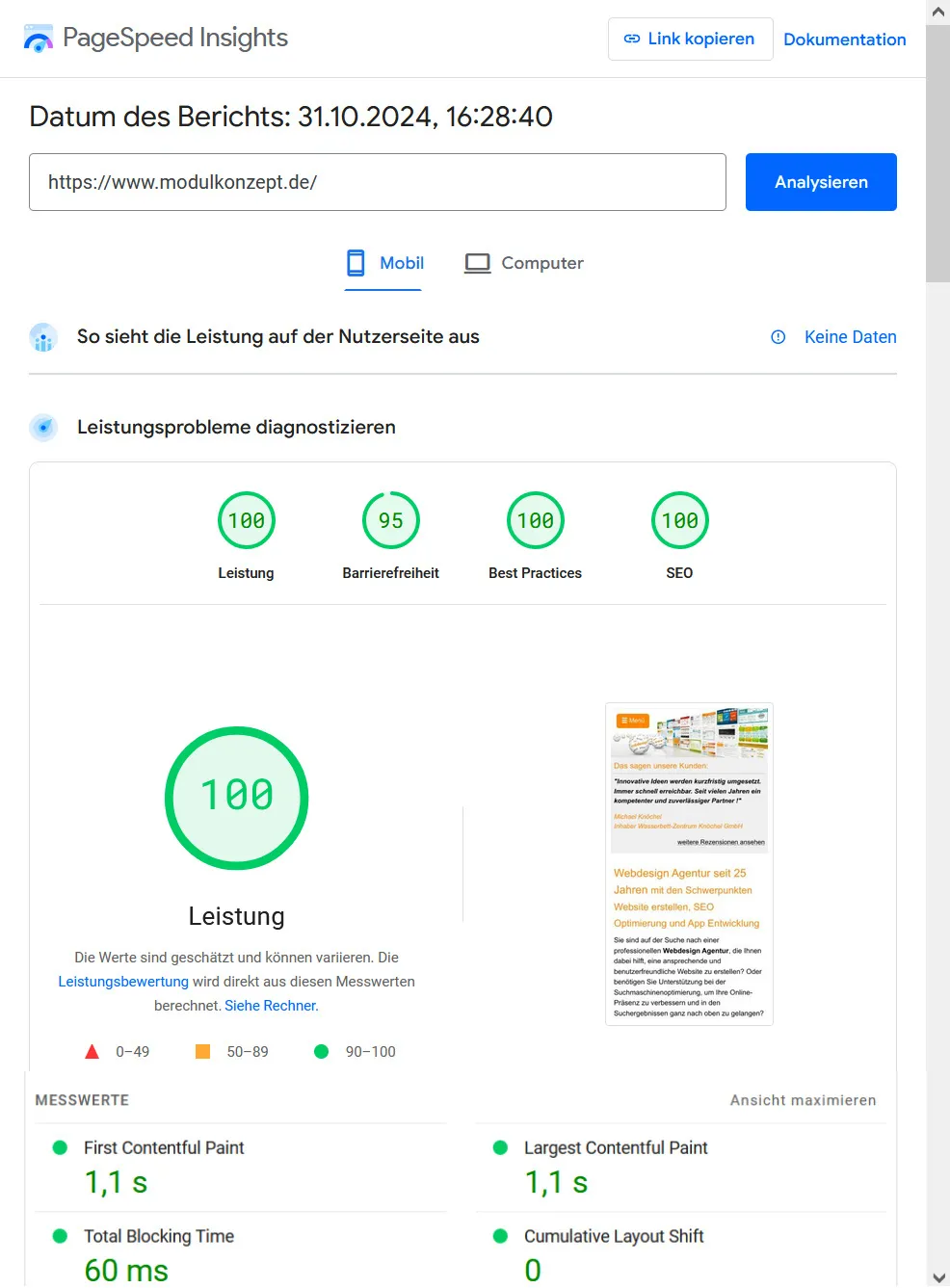Click the mobile page screenshot thumbnail
This screenshot has height=1288, width=950.
[689, 864]
